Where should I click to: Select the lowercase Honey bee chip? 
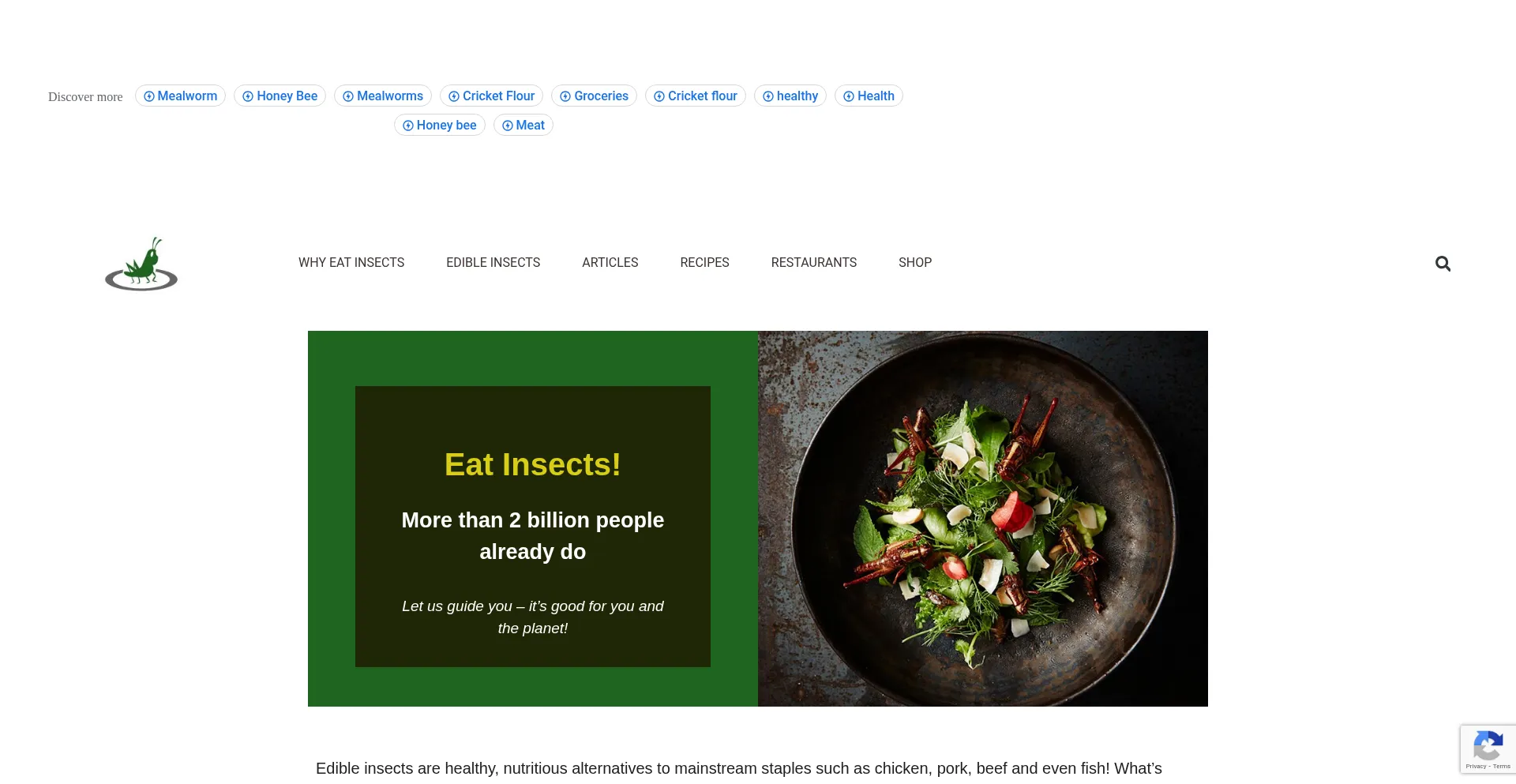click(x=440, y=125)
